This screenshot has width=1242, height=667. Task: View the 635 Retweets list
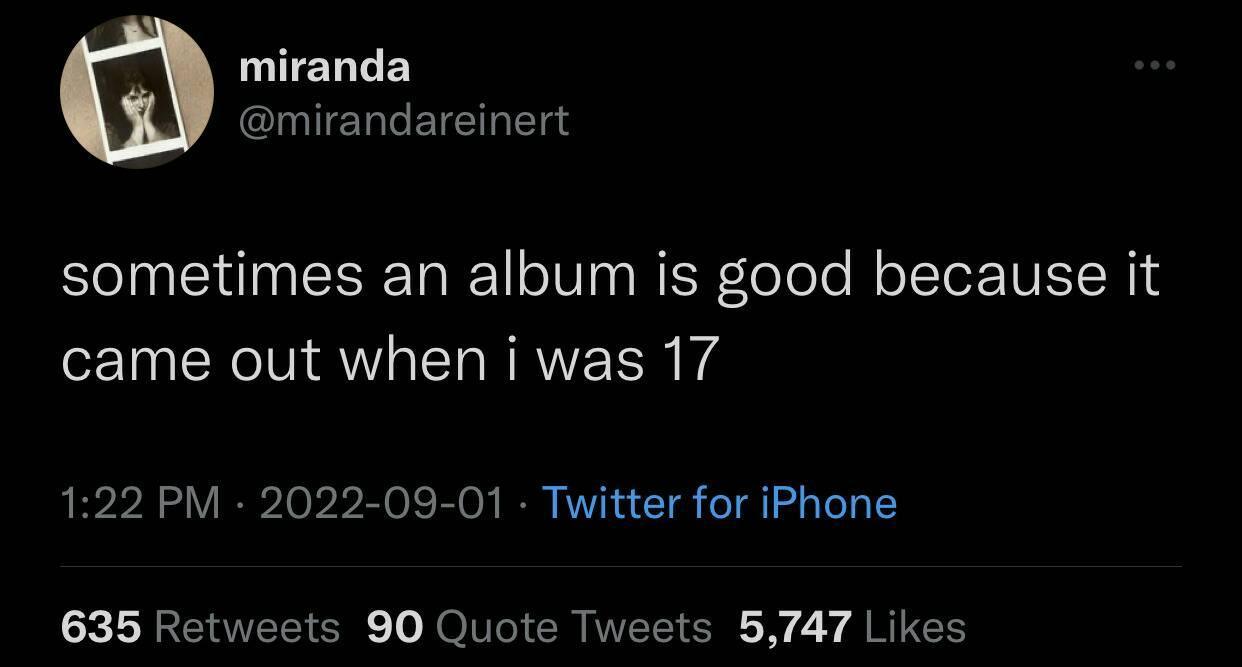(200, 627)
